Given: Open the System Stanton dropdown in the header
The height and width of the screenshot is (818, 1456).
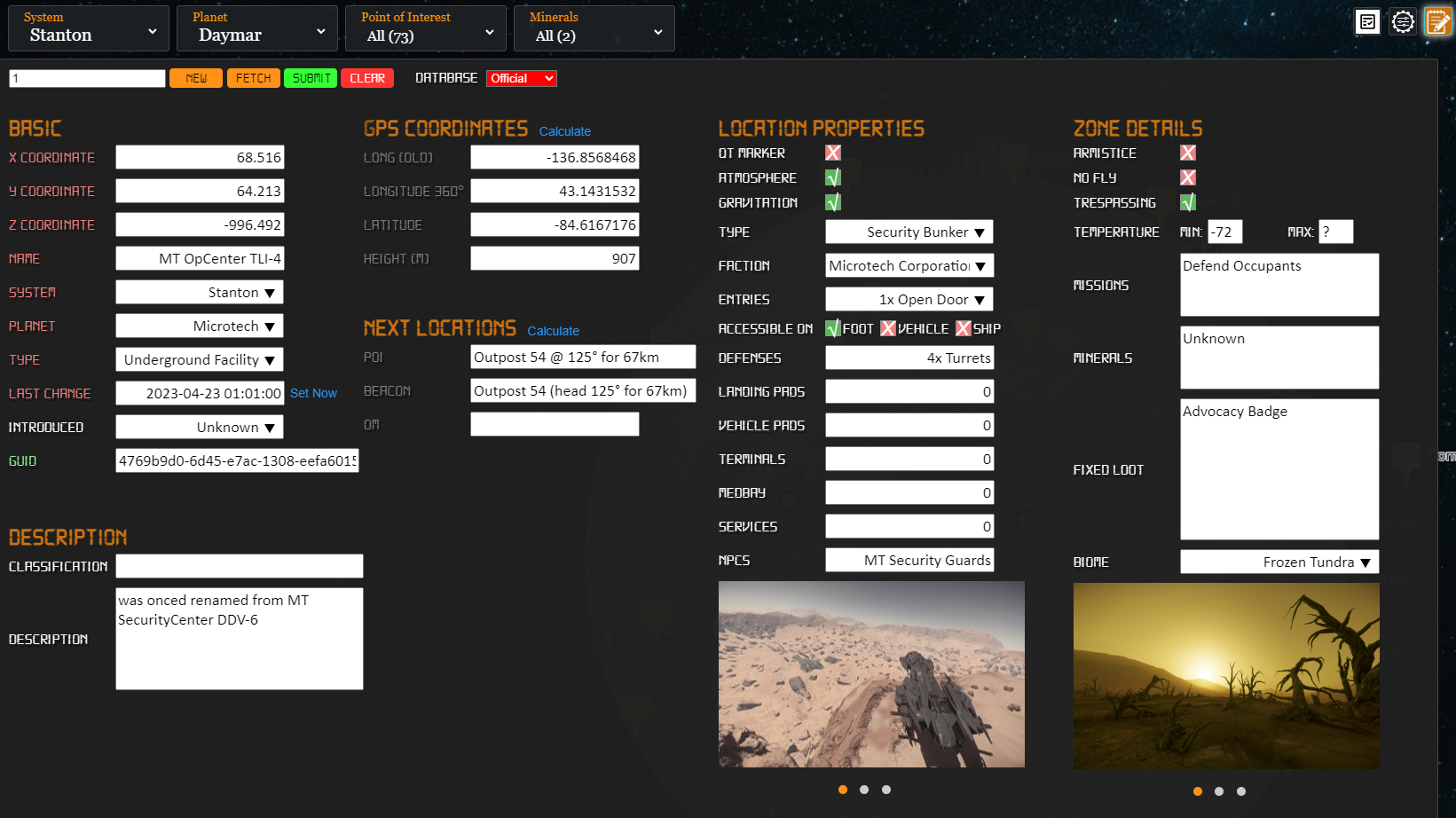Looking at the screenshot, I should [89, 28].
